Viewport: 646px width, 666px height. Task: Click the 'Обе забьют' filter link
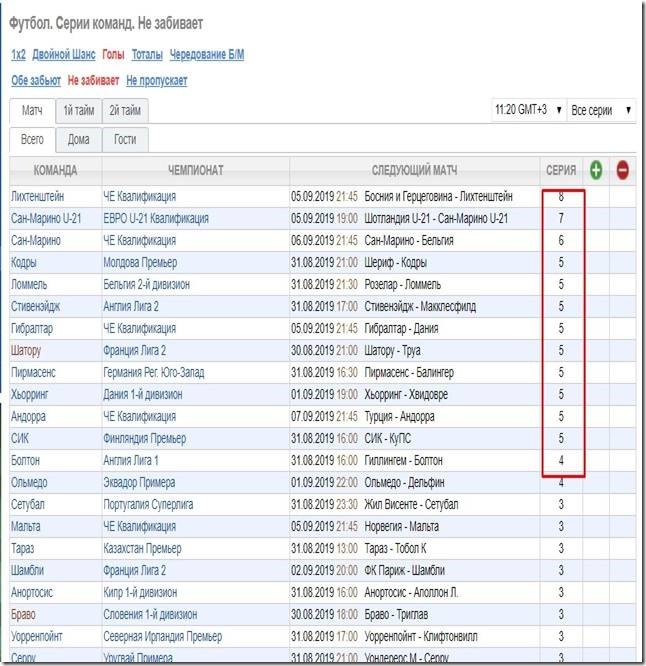click(x=35, y=81)
